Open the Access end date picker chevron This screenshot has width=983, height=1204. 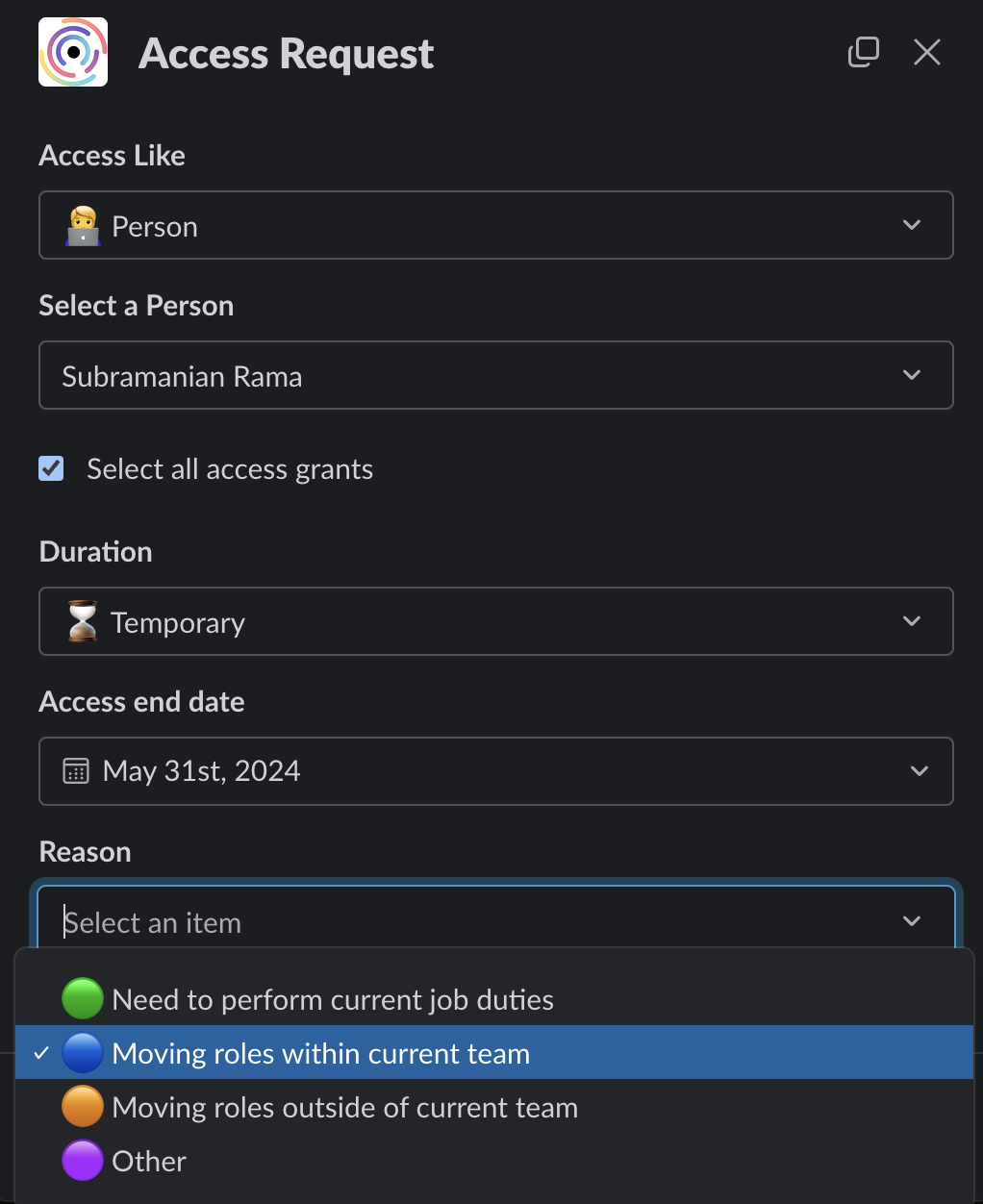click(x=920, y=771)
